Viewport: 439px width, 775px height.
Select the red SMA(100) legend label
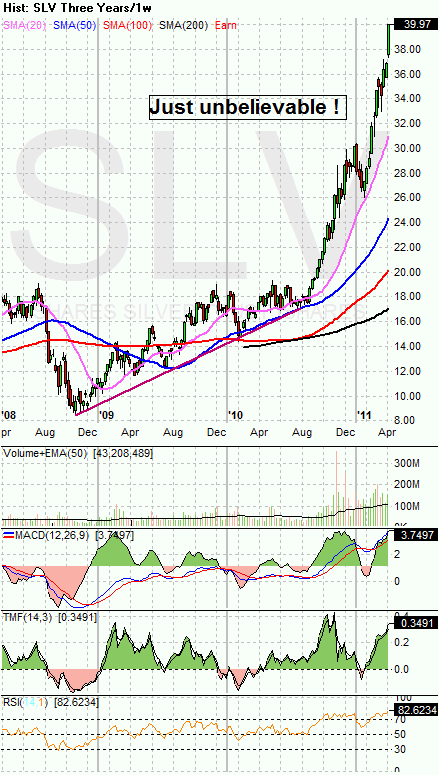point(126,25)
